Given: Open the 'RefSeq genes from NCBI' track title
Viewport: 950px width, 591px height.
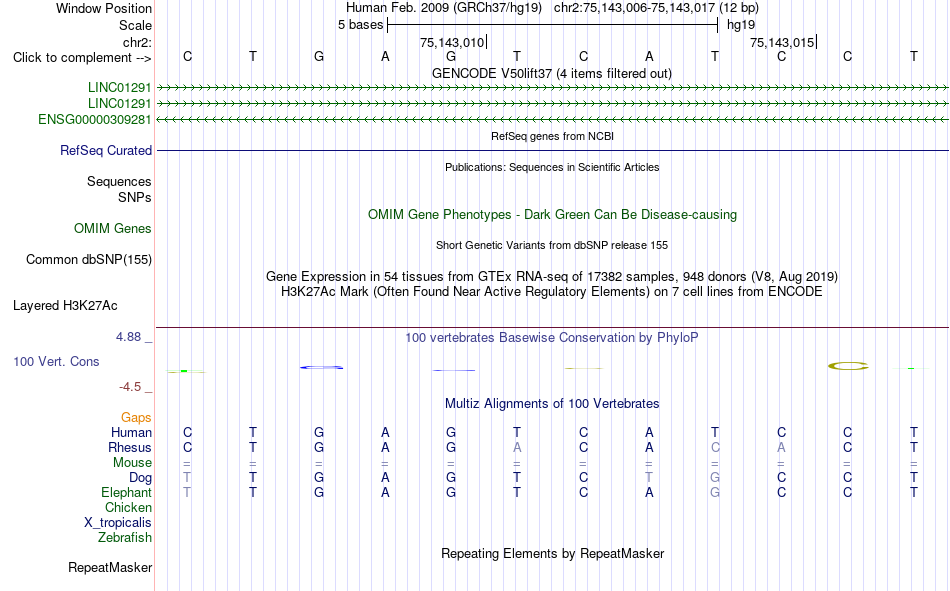Looking at the screenshot, I should coord(553,136).
